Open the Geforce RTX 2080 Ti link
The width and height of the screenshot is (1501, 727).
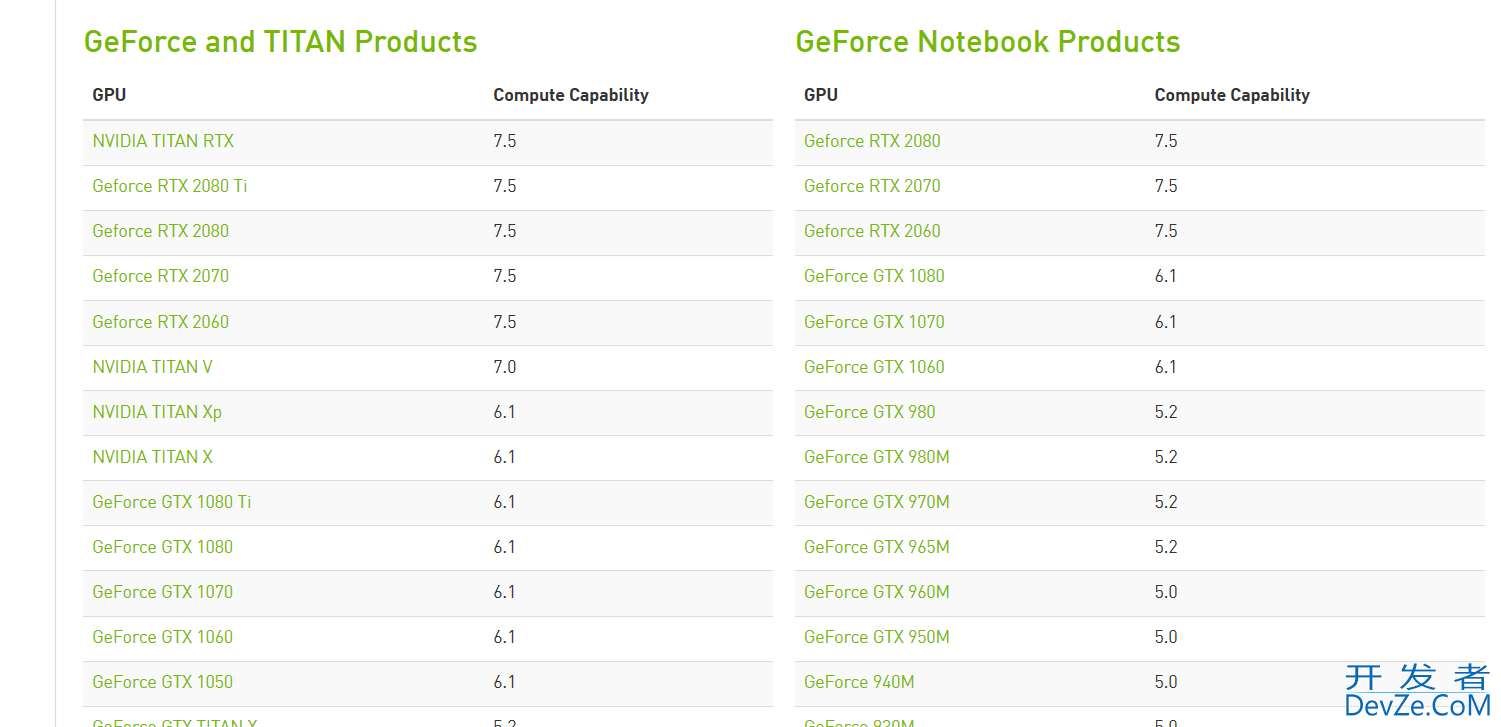(x=170, y=186)
